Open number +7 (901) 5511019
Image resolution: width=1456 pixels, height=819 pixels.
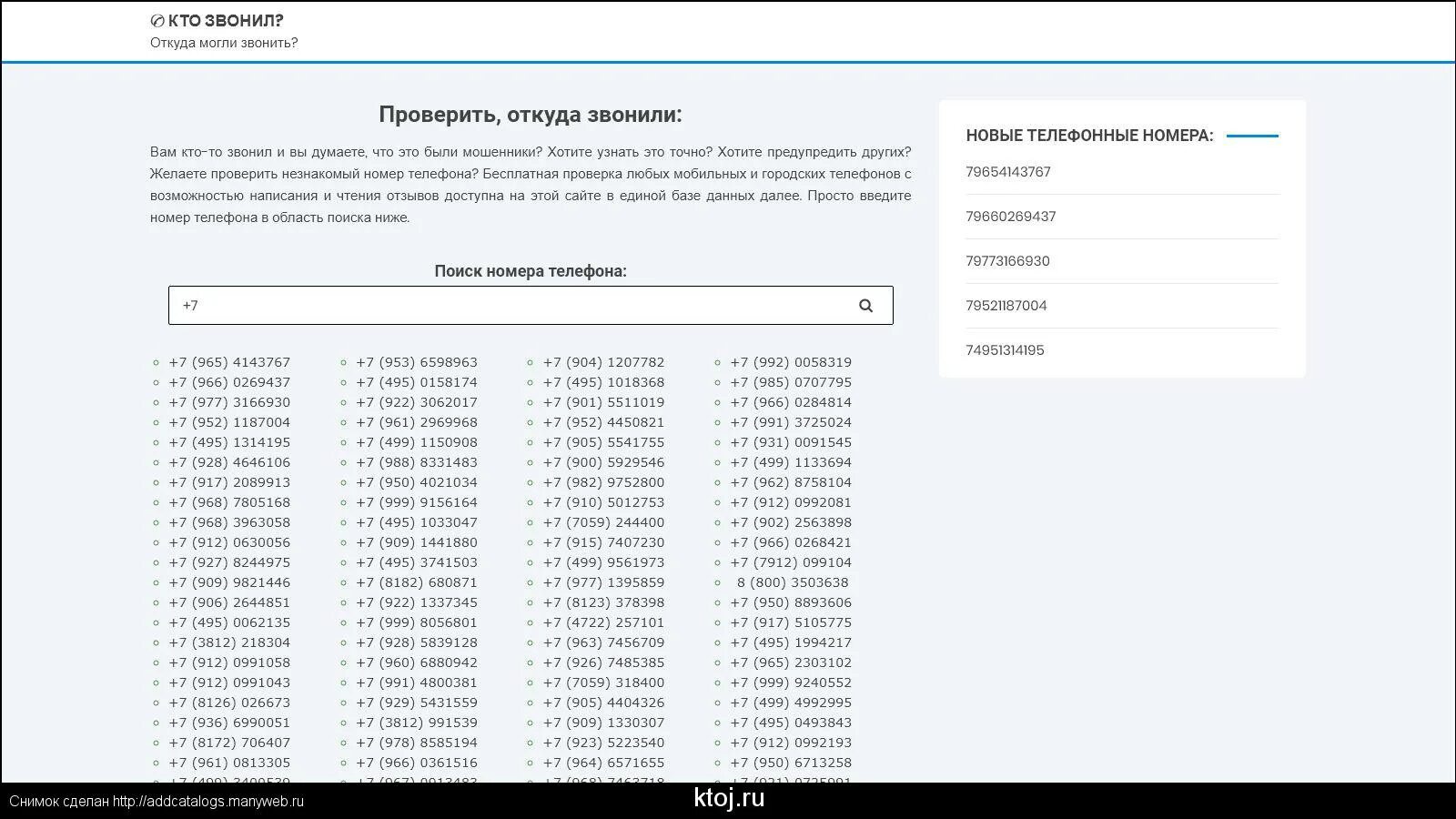[604, 402]
